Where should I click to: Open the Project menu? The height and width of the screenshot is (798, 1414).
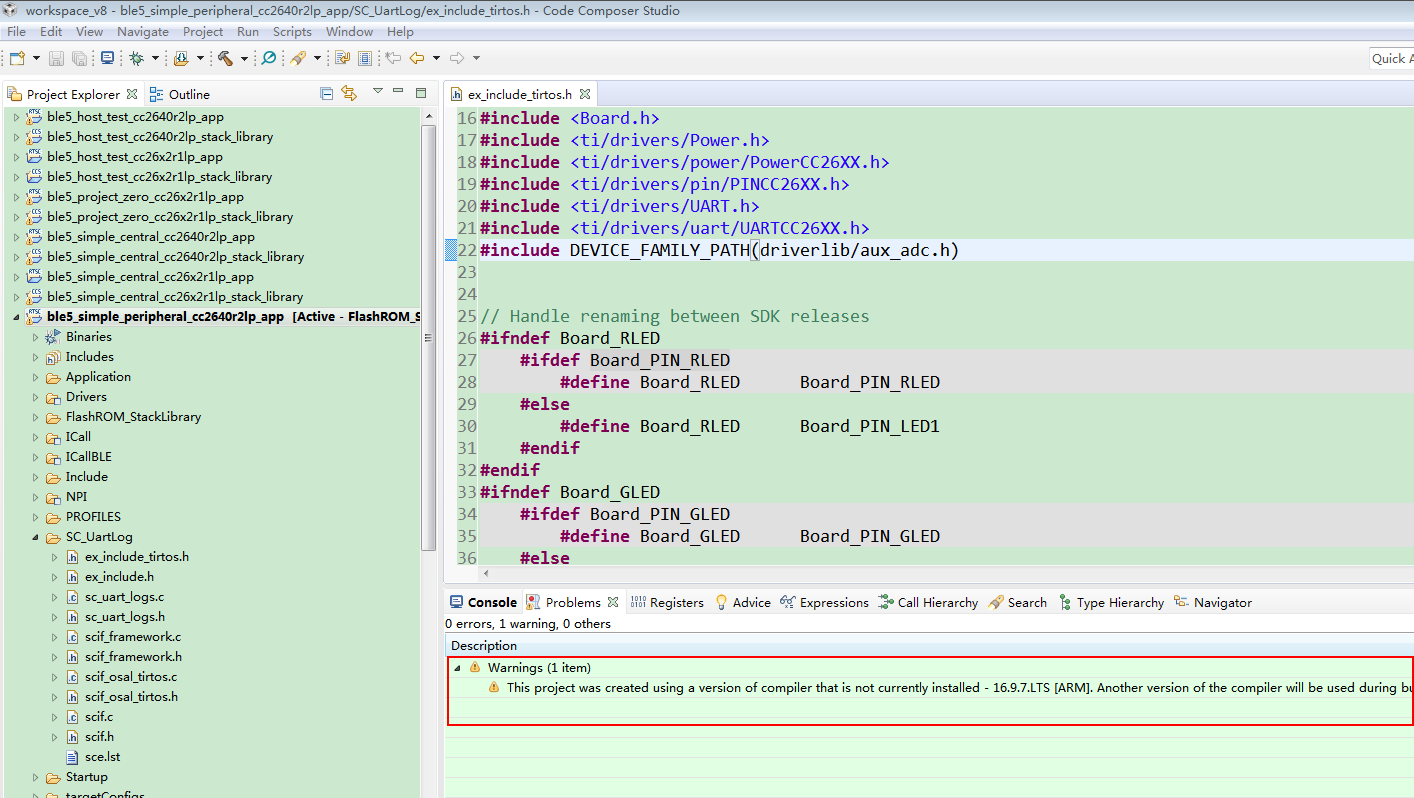(x=203, y=32)
